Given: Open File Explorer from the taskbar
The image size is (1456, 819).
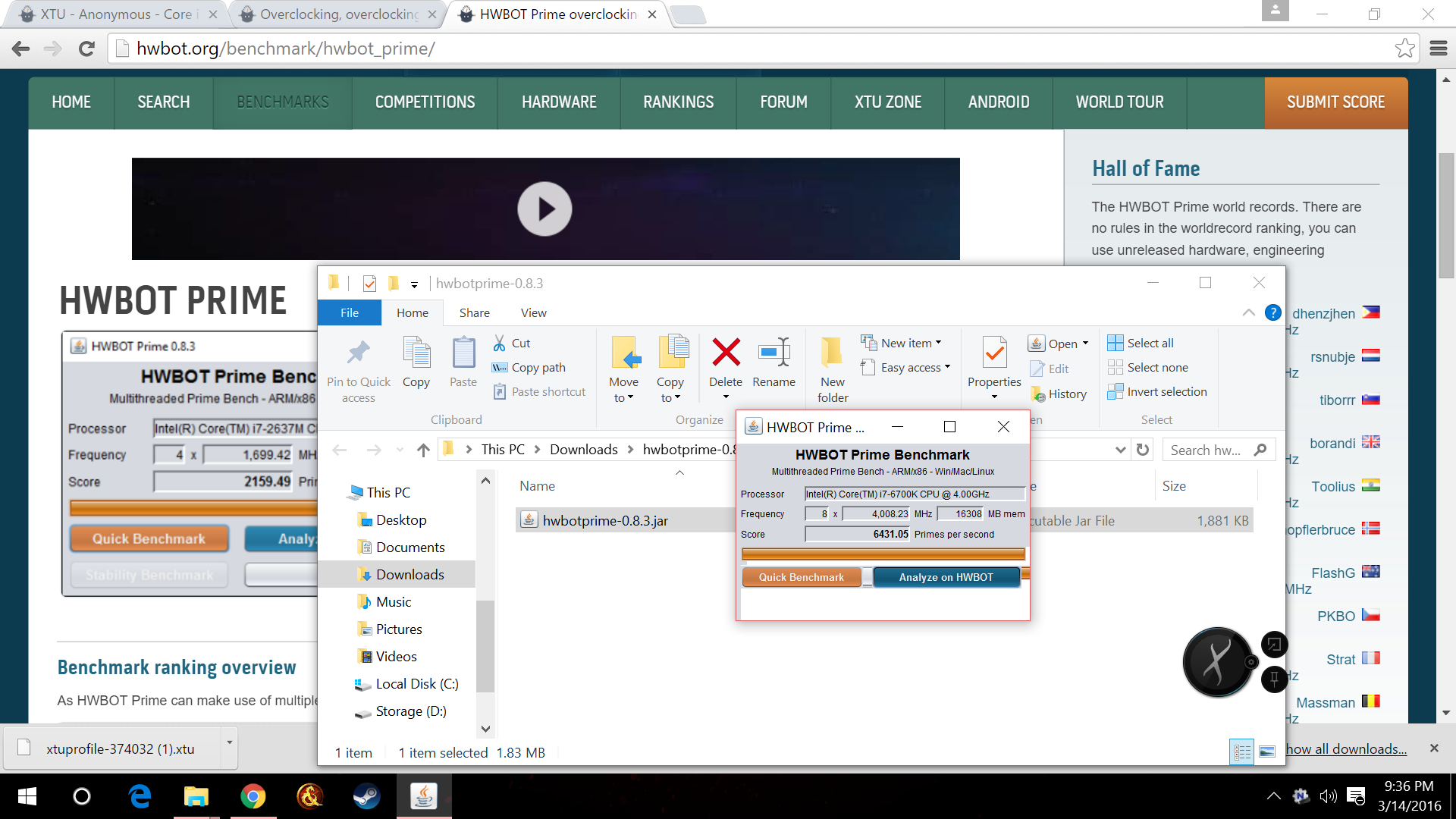Looking at the screenshot, I should [x=196, y=796].
